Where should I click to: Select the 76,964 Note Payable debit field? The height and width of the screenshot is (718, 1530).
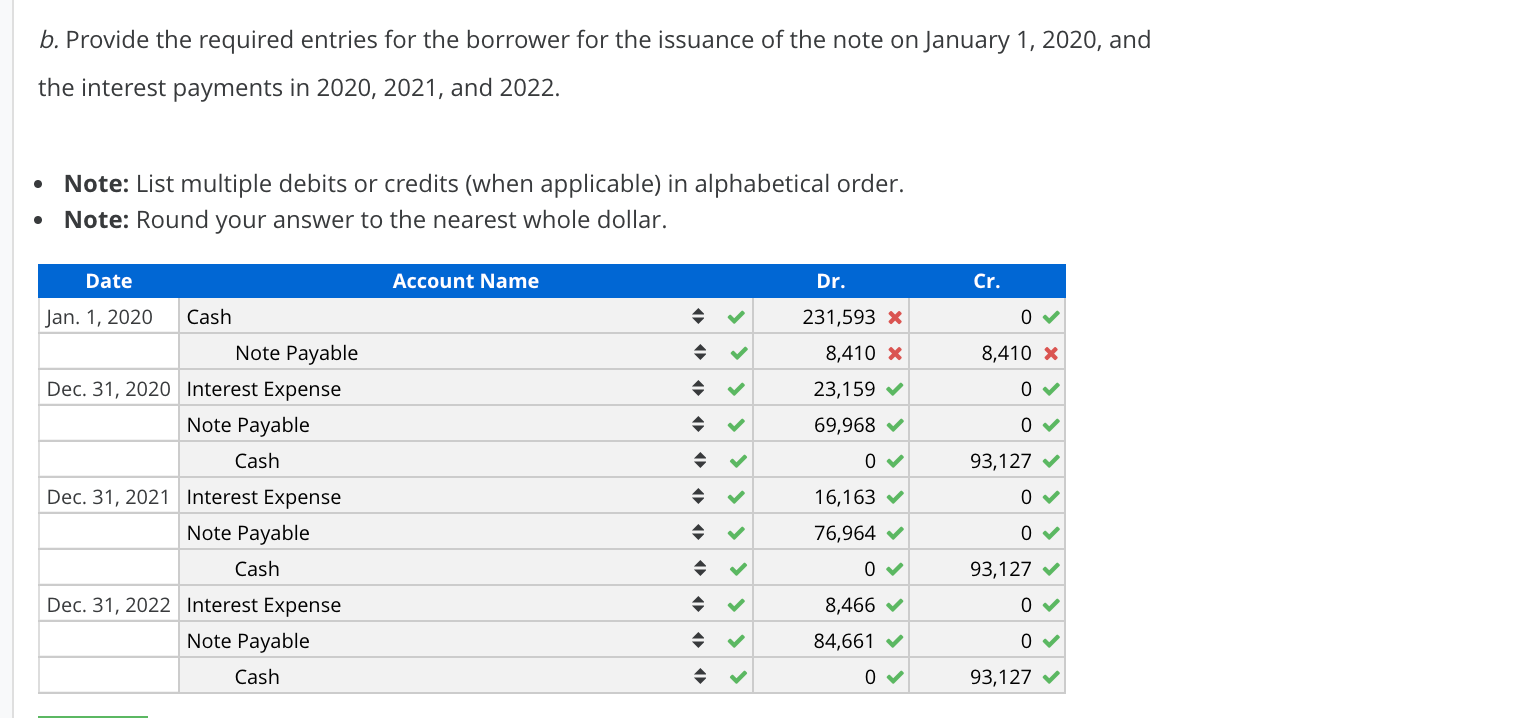click(830, 534)
